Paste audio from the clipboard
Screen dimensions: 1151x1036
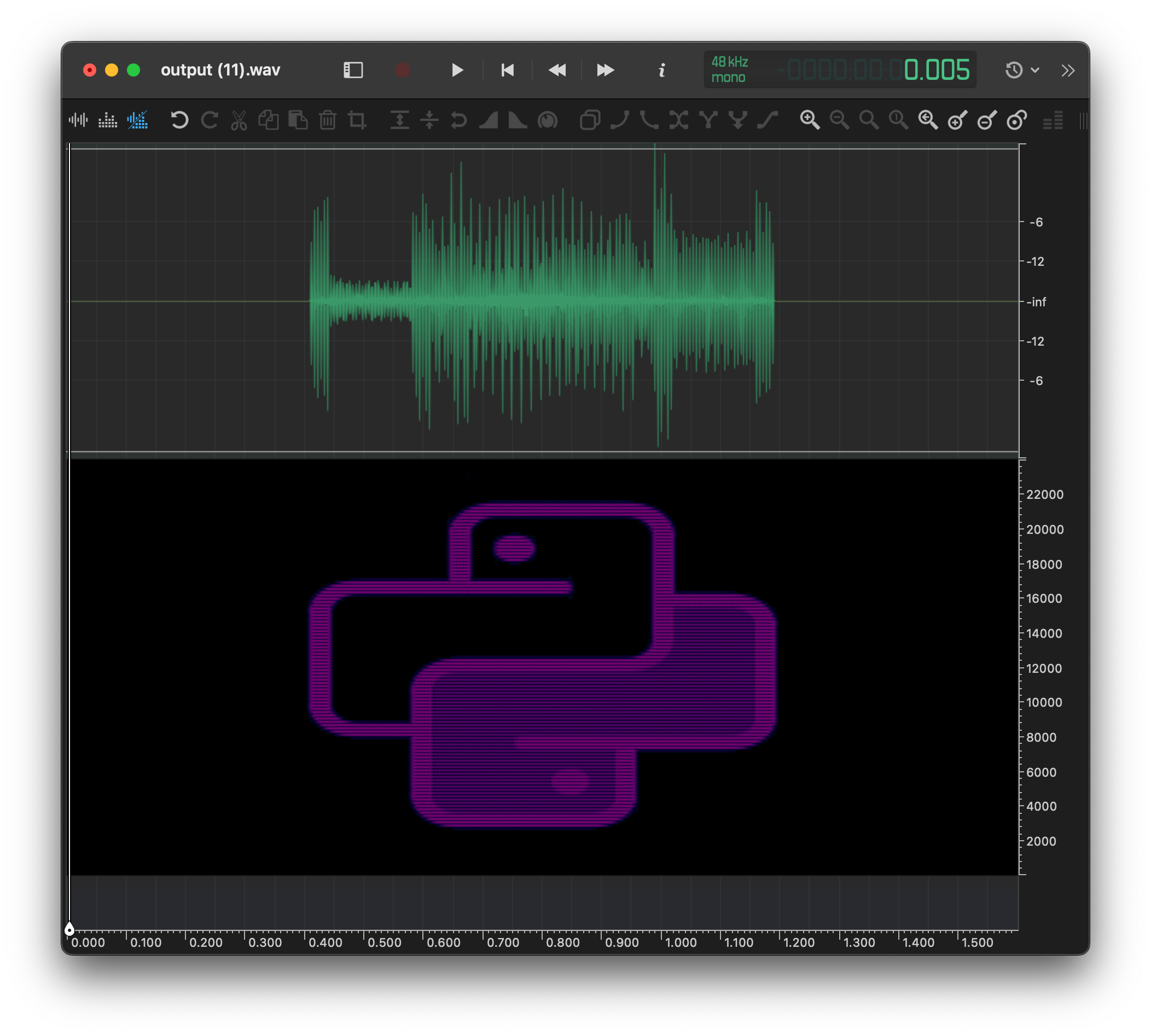point(298,120)
